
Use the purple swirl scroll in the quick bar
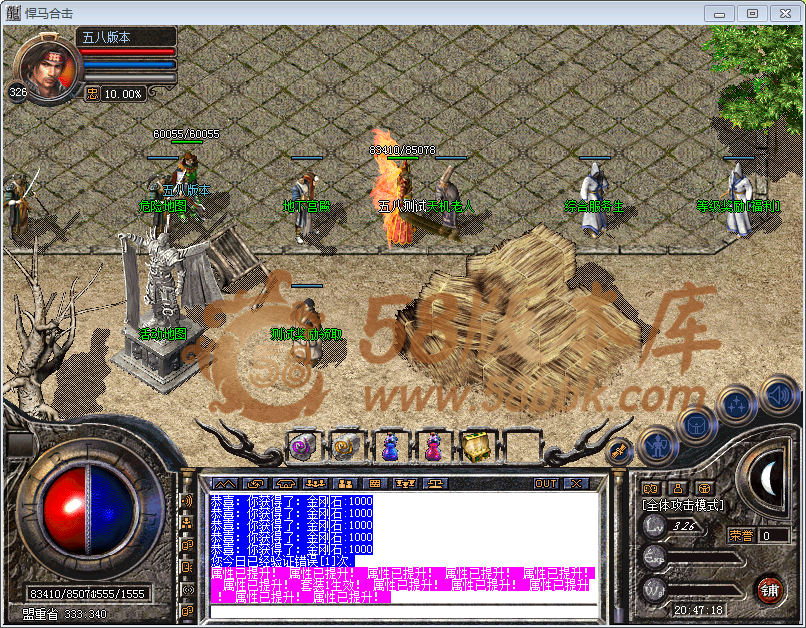click(303, 446)
